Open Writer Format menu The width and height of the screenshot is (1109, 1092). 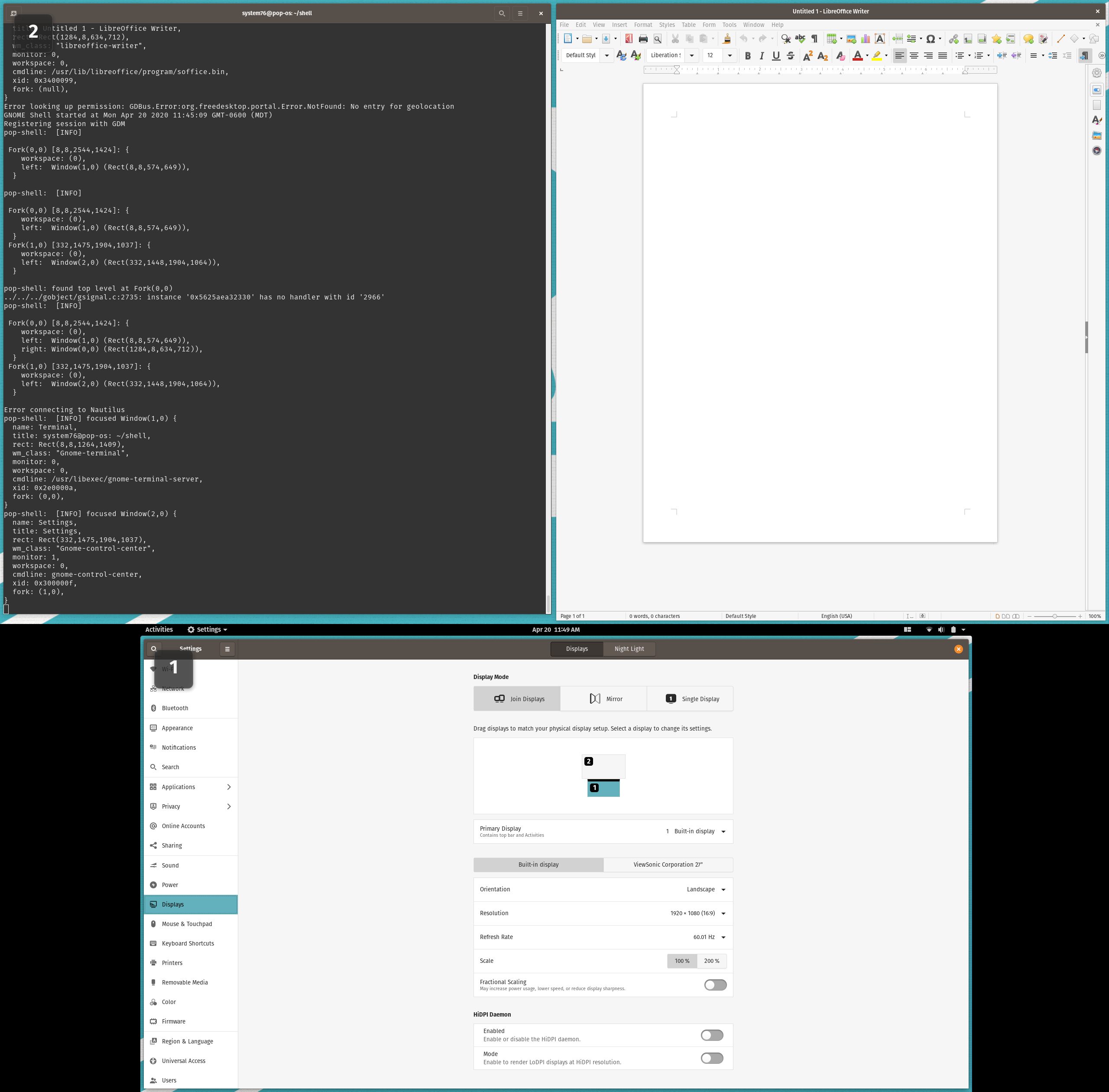(643, 25)
